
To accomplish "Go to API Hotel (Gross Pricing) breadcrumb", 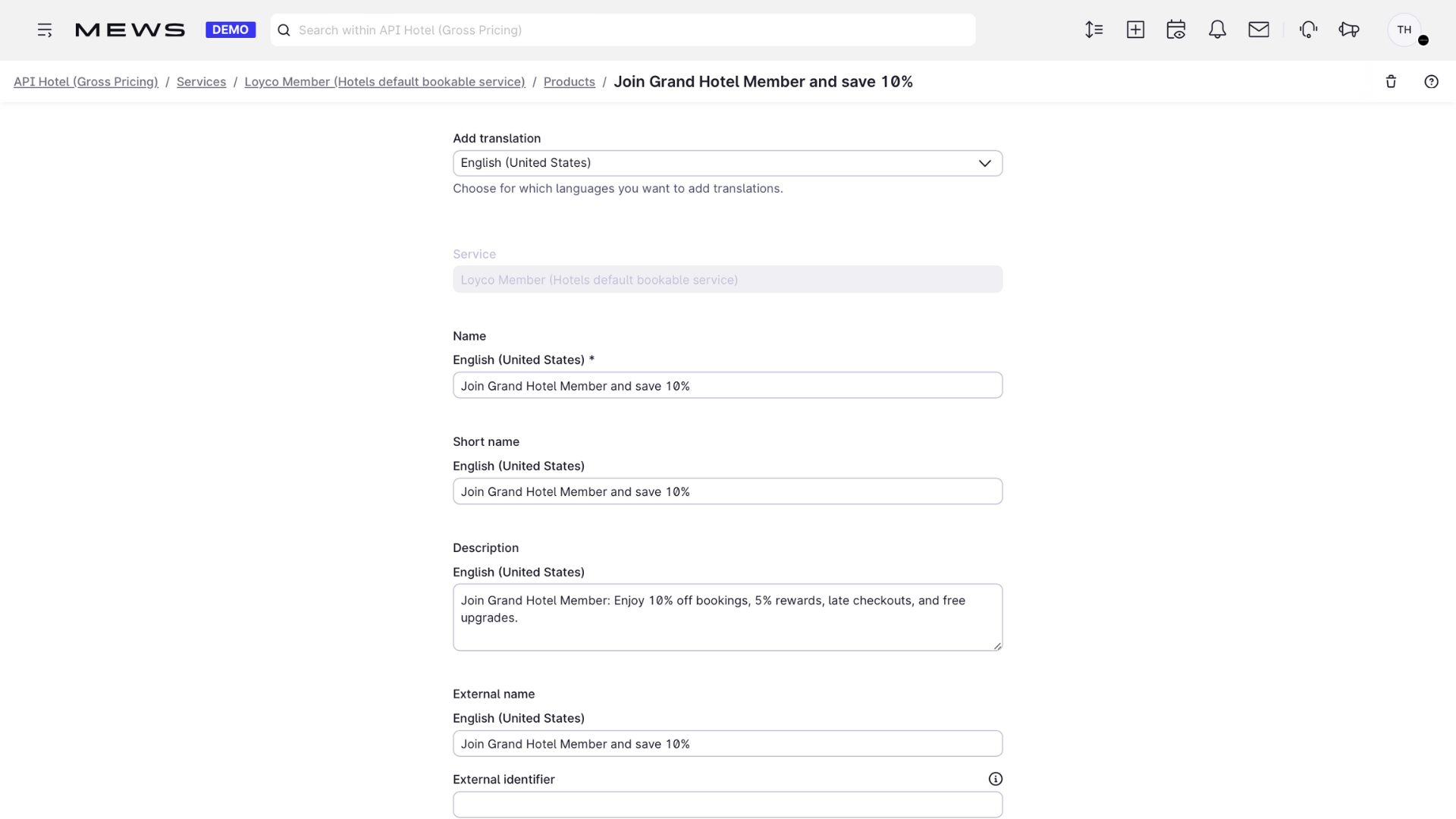I will [86, 82].
